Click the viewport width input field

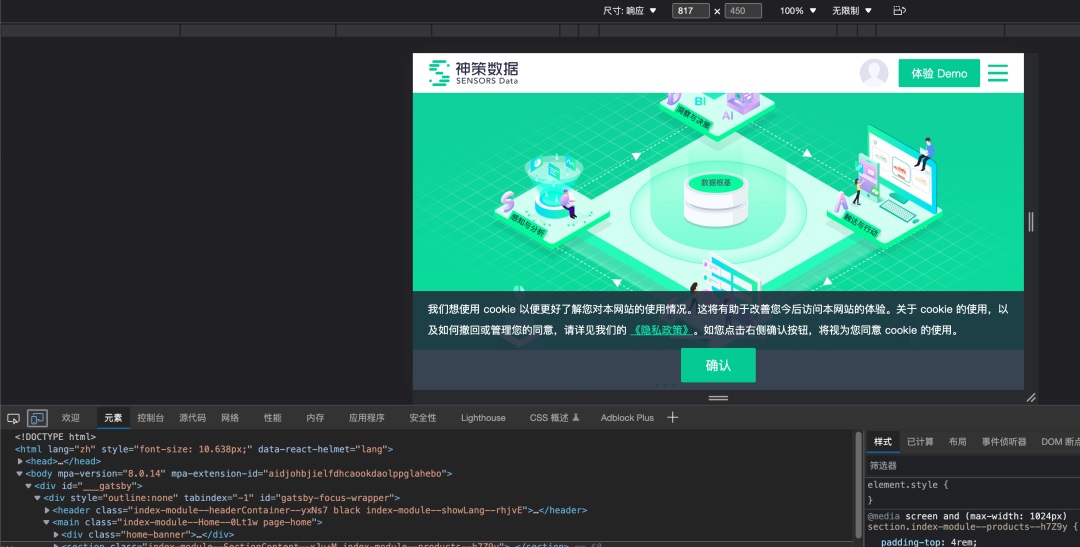coord(690,11)
